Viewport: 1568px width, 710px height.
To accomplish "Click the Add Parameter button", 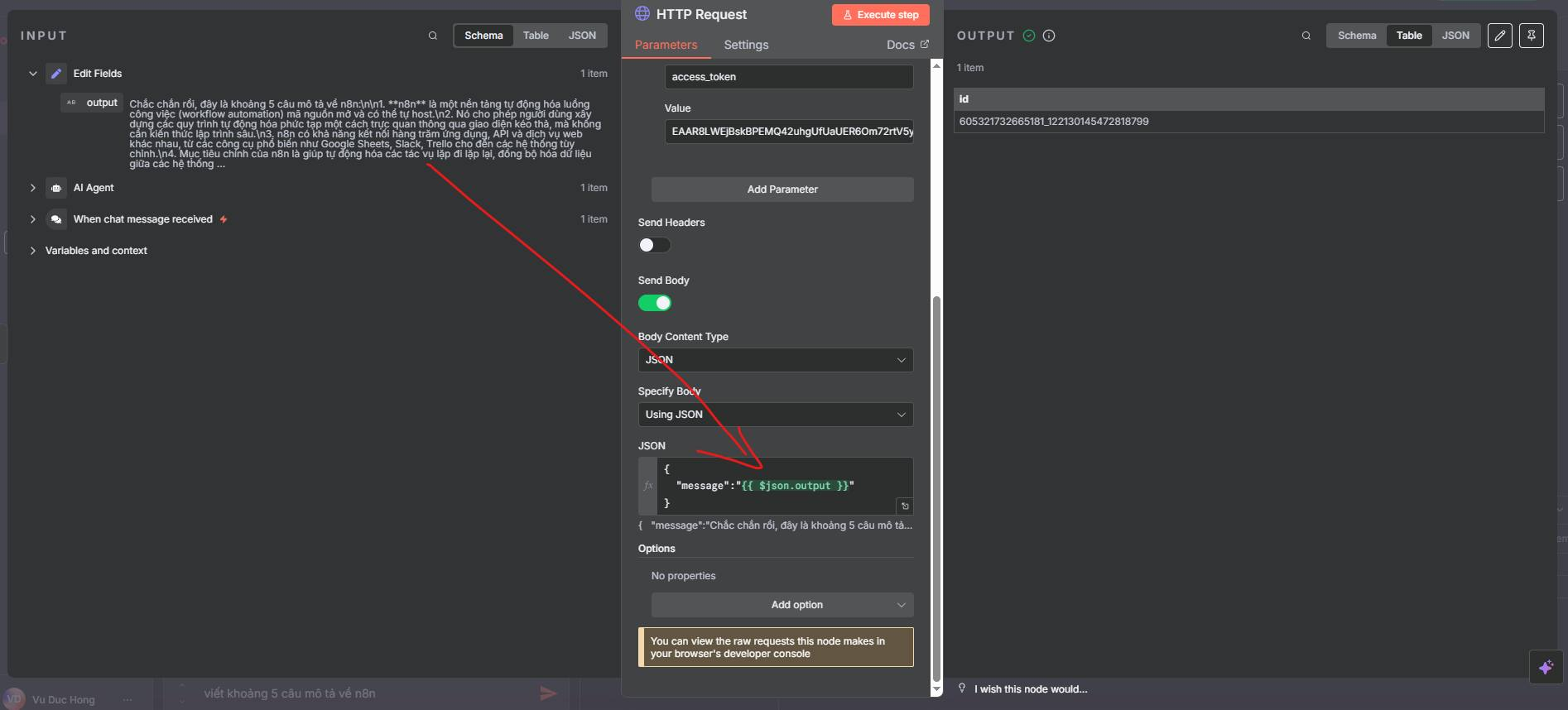I will click(782, 189).
